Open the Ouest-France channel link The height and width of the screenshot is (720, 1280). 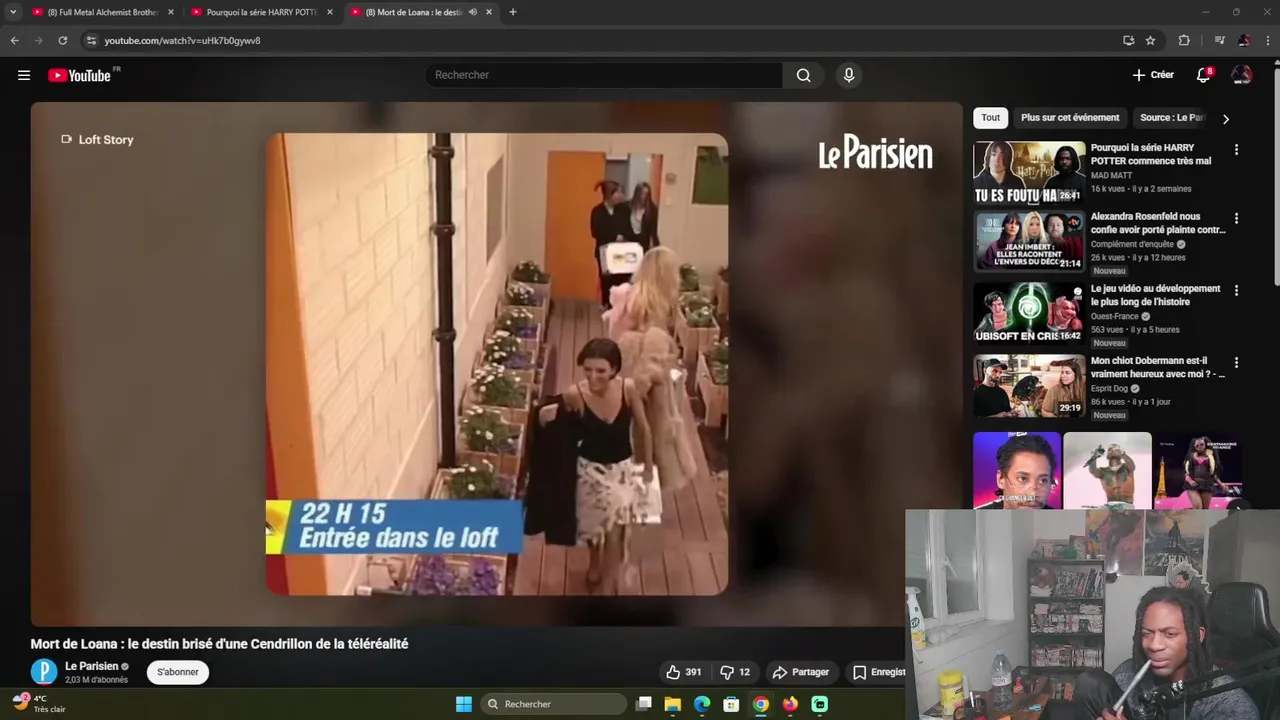point(1115,316)
